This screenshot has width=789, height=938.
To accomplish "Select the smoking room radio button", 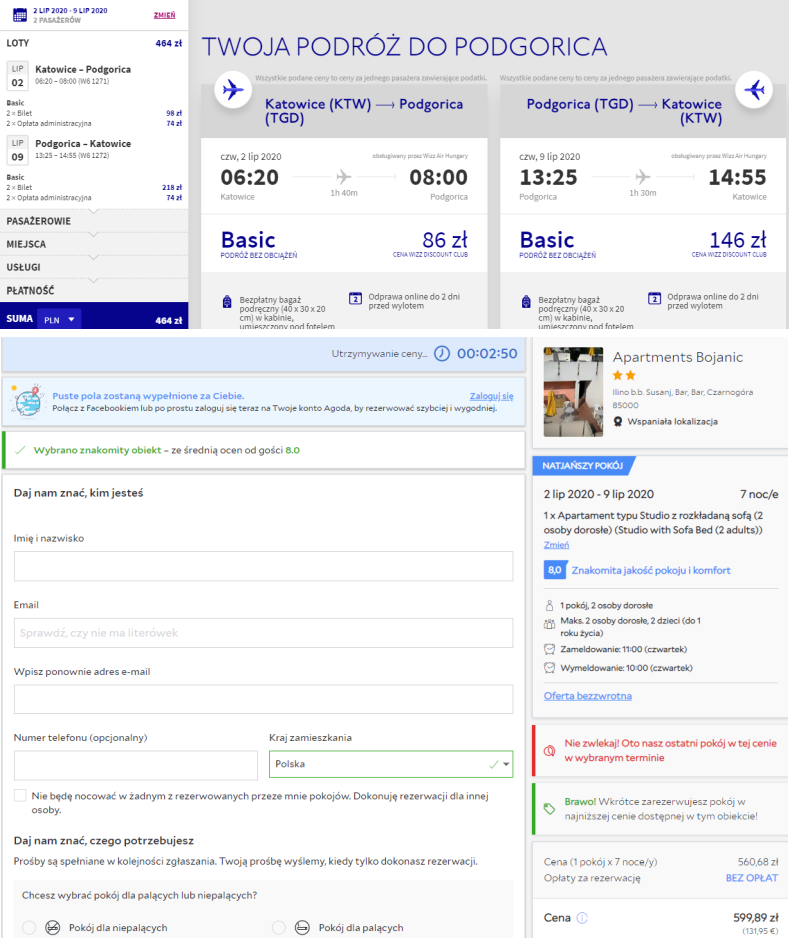I will tap(278, 927).
